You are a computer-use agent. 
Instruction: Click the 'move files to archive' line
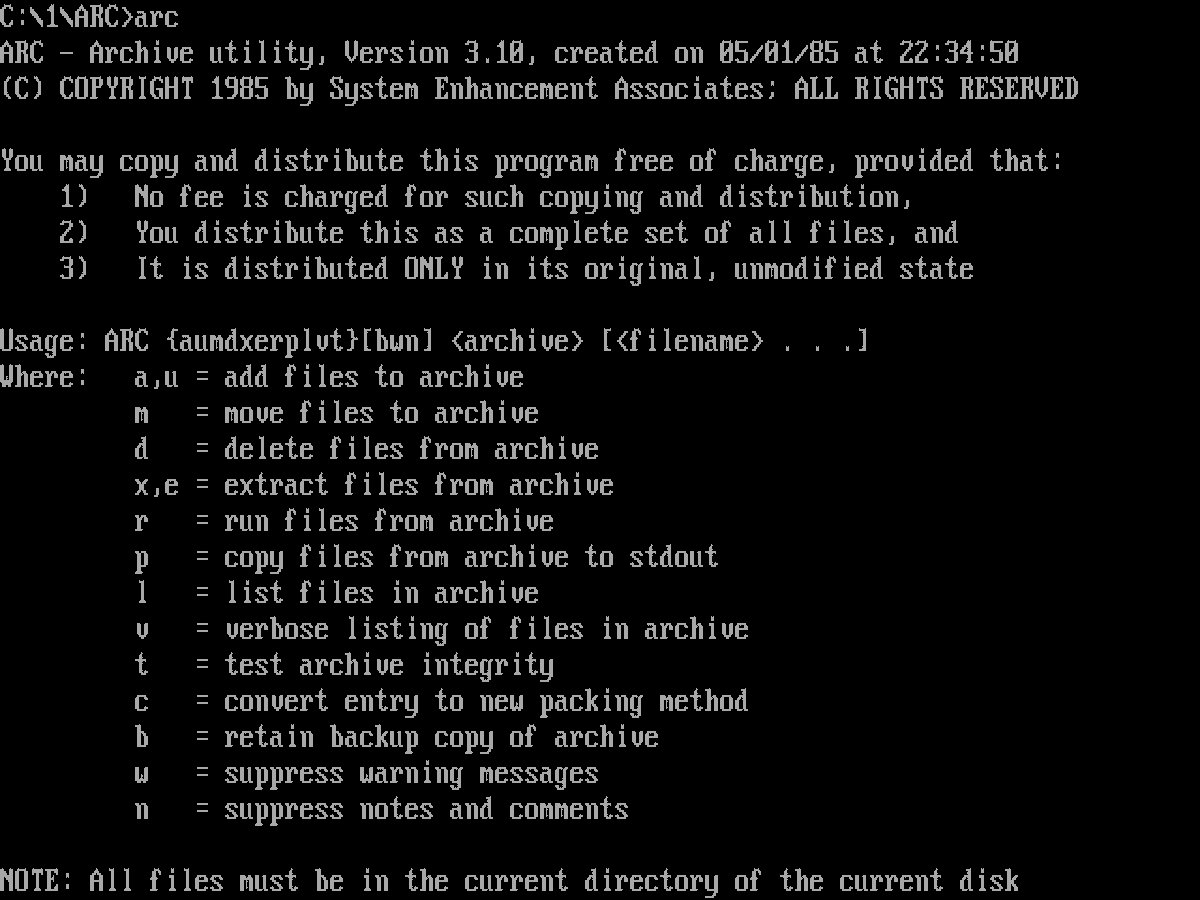click(336, 413)
